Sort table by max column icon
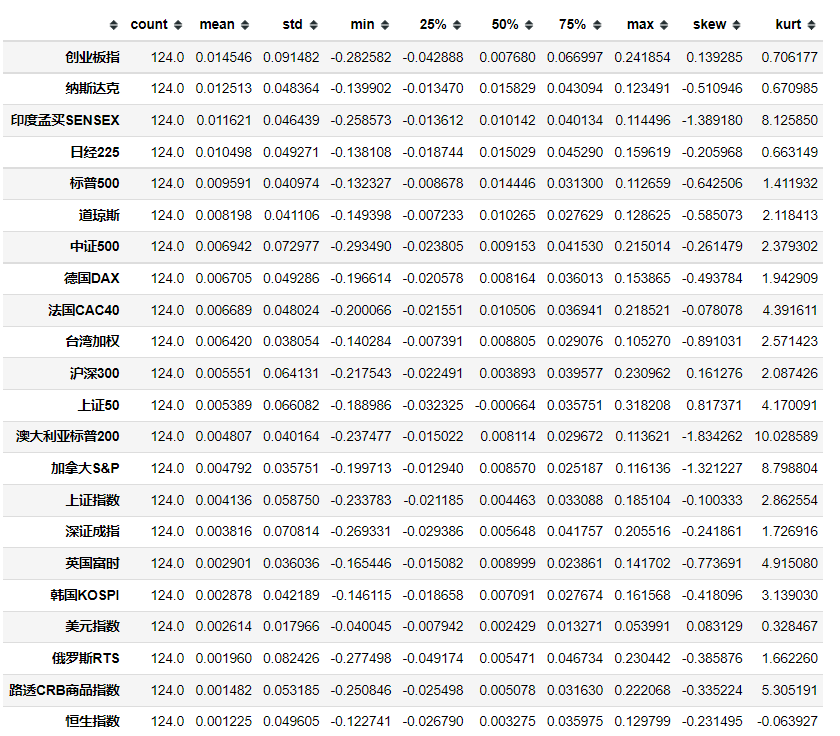 664,25
